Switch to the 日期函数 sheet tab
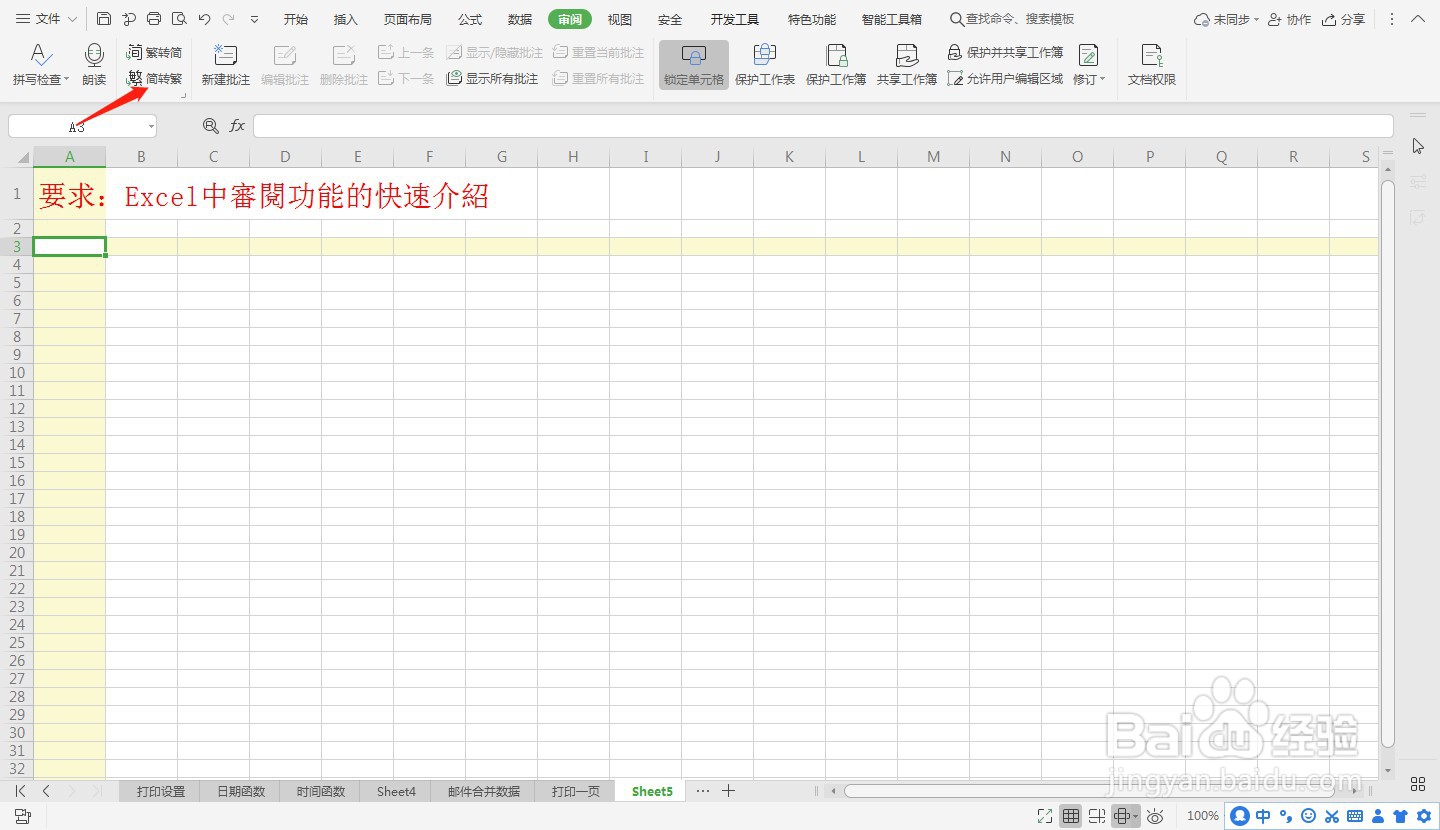 [241, 791]
